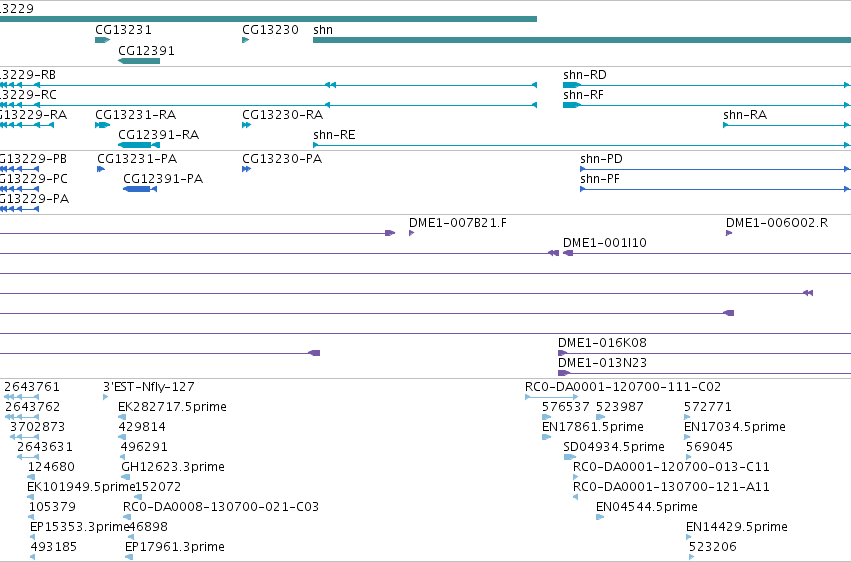Click the shn gene span bar
The width and height of the screenshot is (851, 562).
(582, 40)
